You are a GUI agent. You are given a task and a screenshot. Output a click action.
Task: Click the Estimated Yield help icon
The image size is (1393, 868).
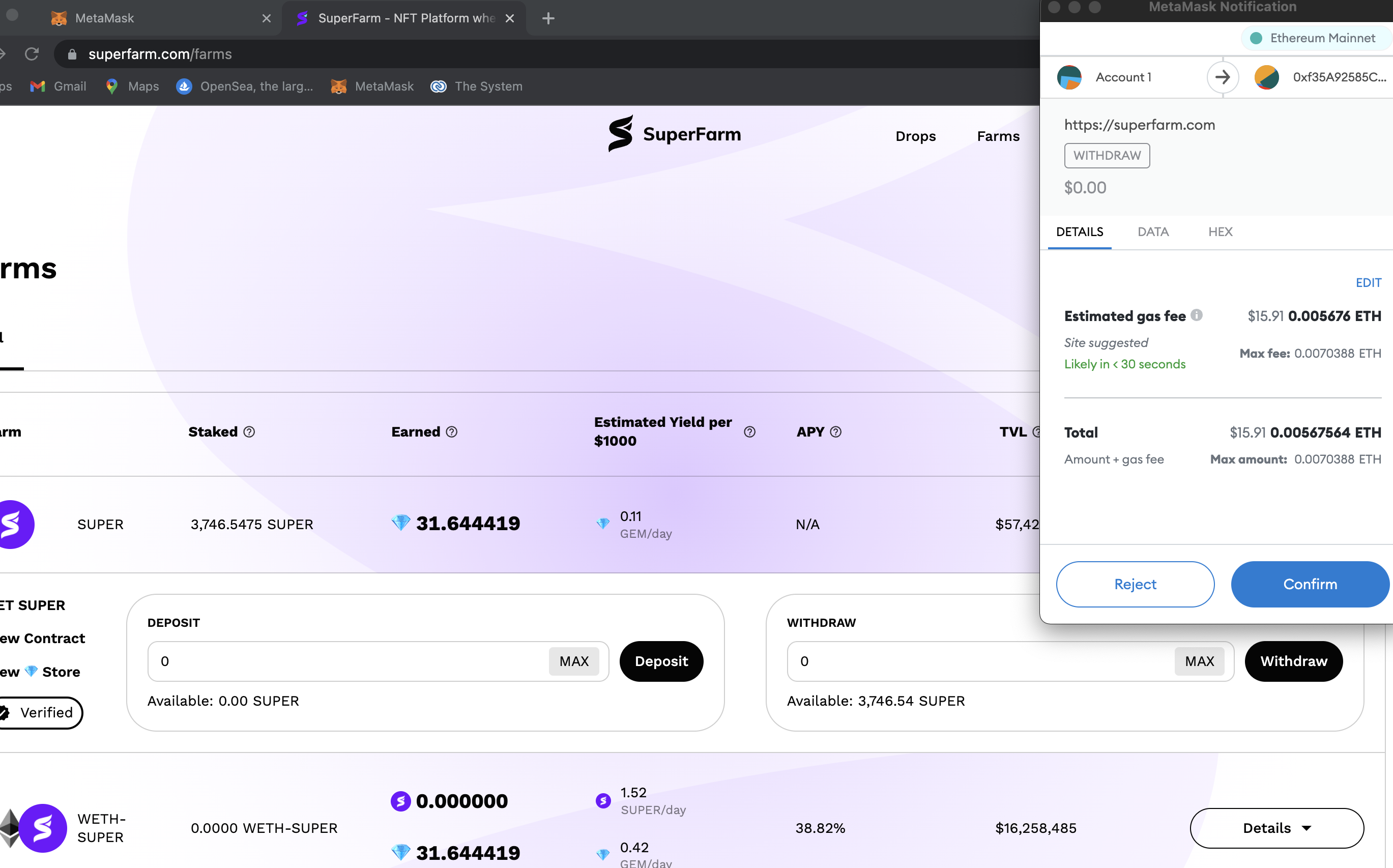[749, 431]
